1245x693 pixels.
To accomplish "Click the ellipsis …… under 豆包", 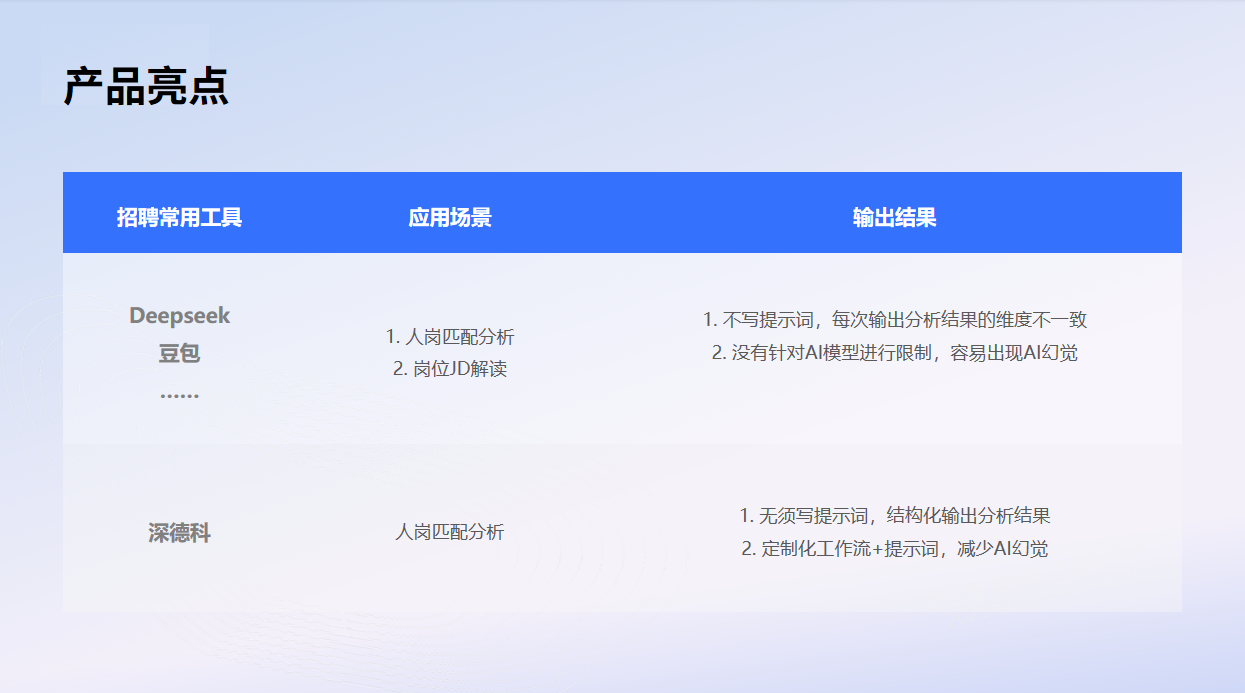I will pos(180,398).
